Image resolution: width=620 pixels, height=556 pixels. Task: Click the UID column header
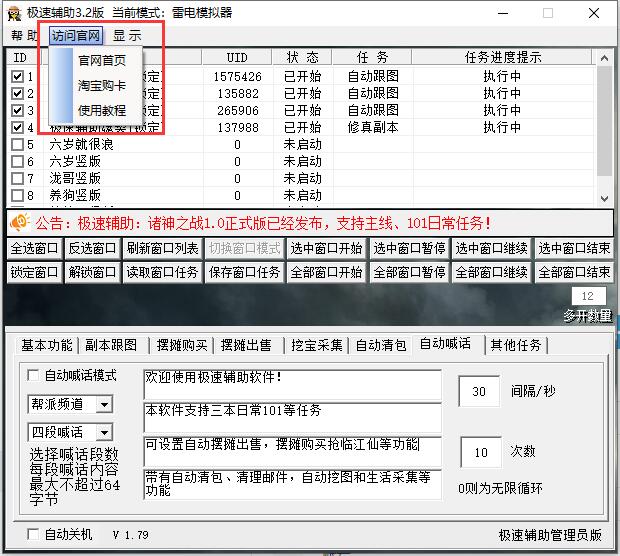[x=237, y=57]
